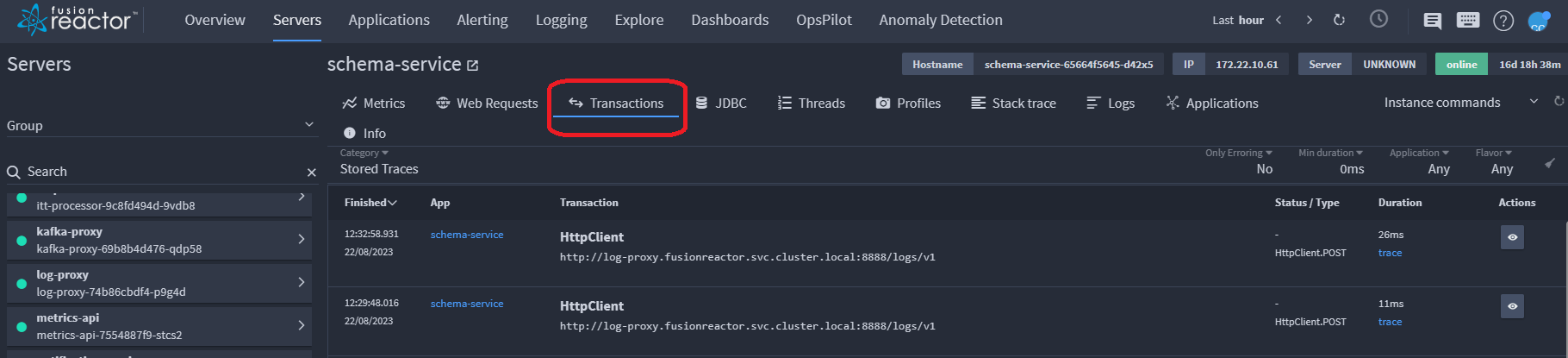Refresh data using top bar refresh icon

pos(1339,20)
